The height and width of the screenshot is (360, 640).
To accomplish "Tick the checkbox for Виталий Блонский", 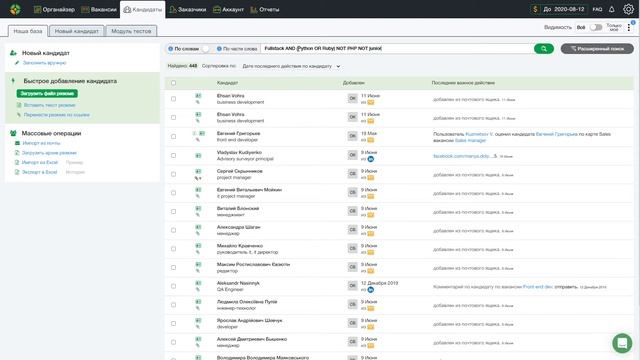I will pos(173,211).
